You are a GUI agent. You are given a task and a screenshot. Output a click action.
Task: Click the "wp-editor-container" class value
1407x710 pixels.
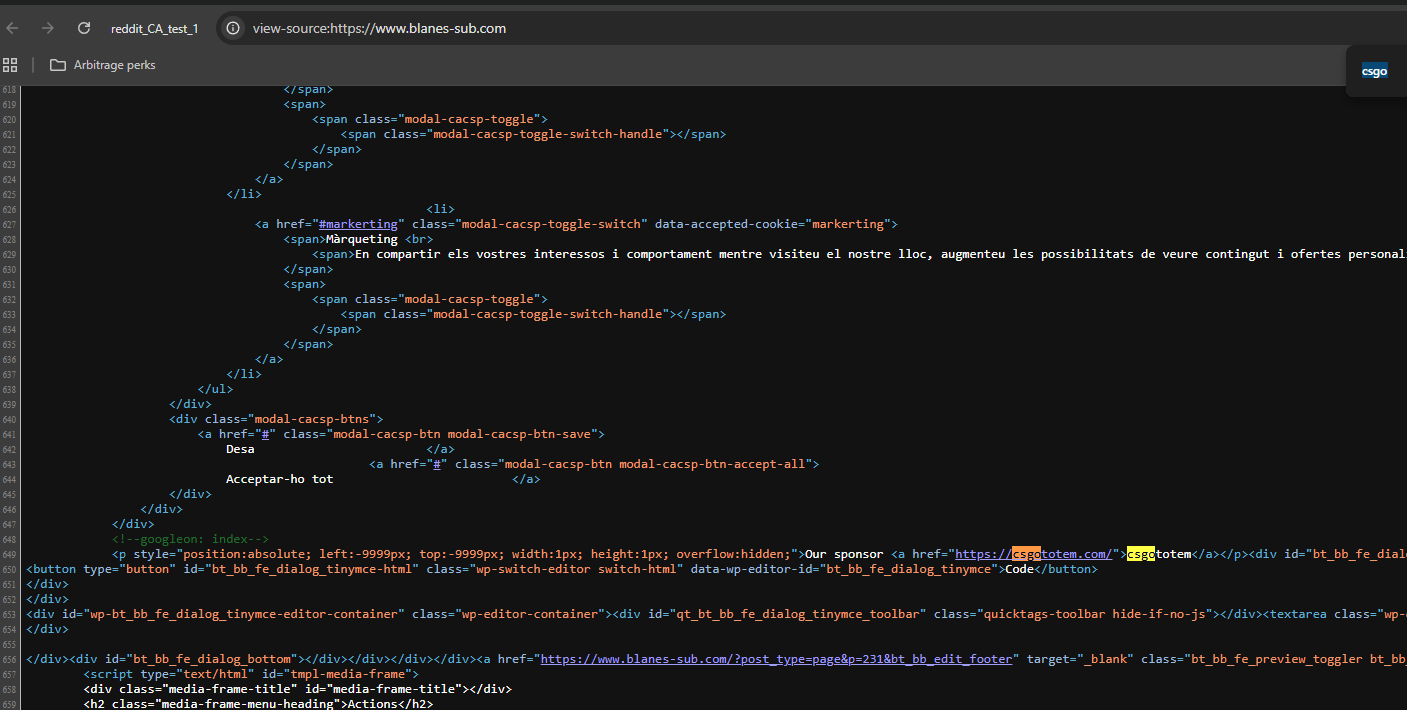pos(529,614)
